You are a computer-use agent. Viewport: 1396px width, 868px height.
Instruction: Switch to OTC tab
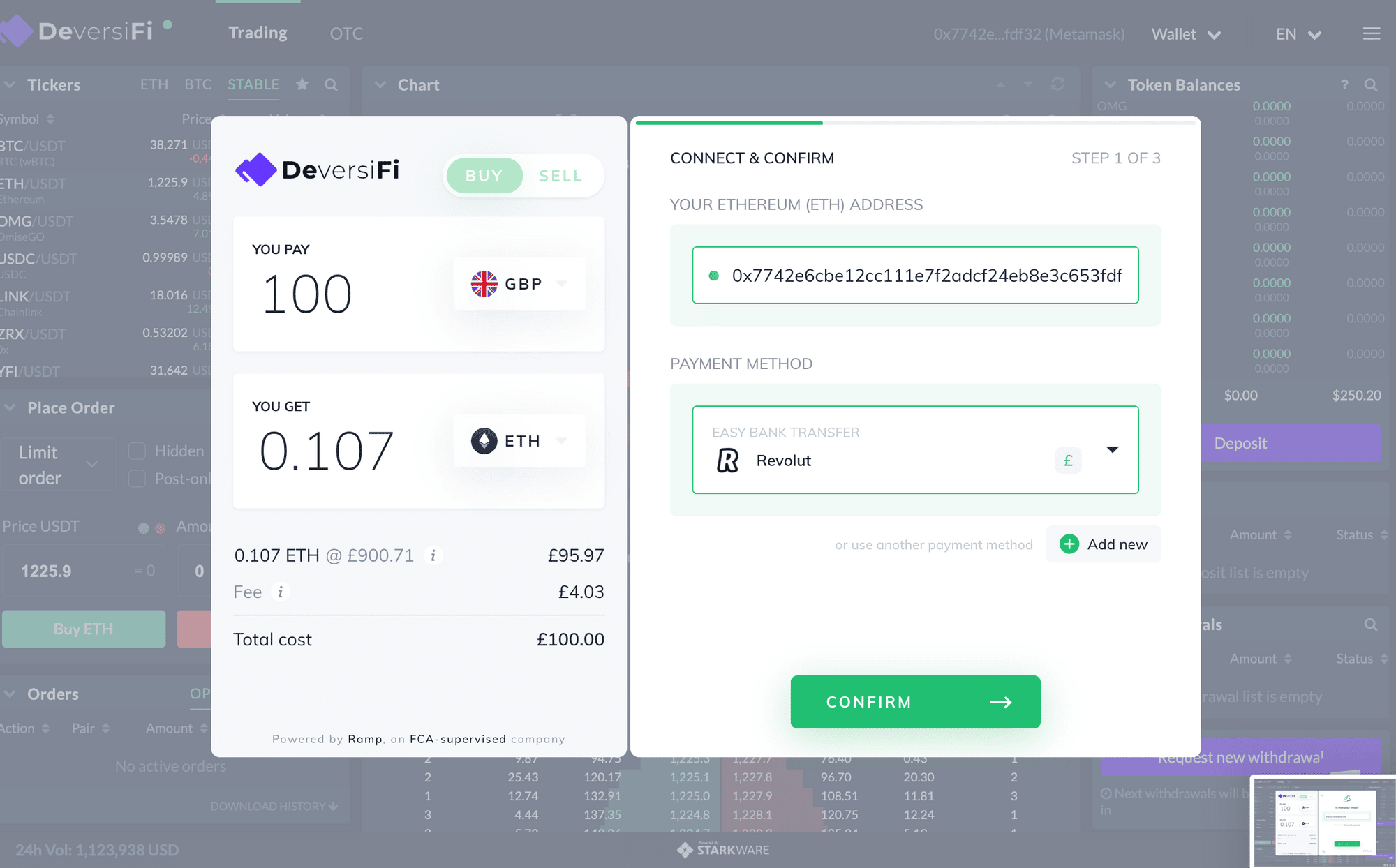pyautogui.click(x=346, y=33)
